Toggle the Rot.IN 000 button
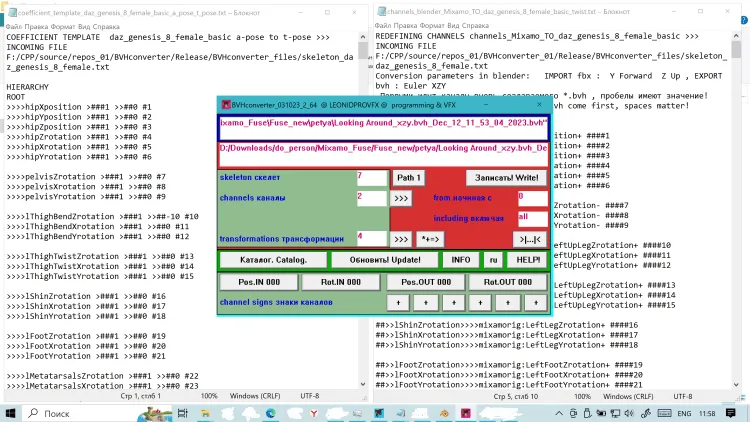Viewport: 750px width, 422px height. tap(341, 282)
